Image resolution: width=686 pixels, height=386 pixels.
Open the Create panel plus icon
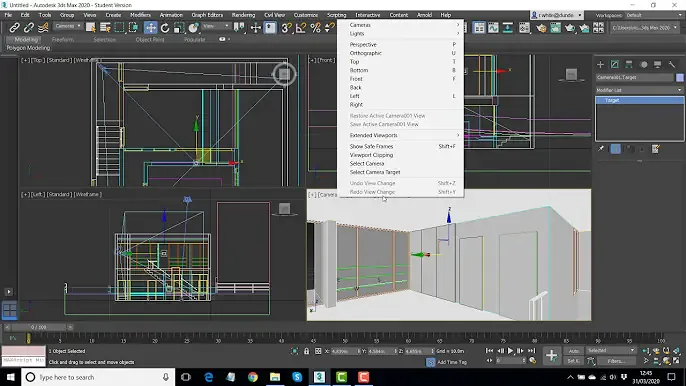pos(600,64)
